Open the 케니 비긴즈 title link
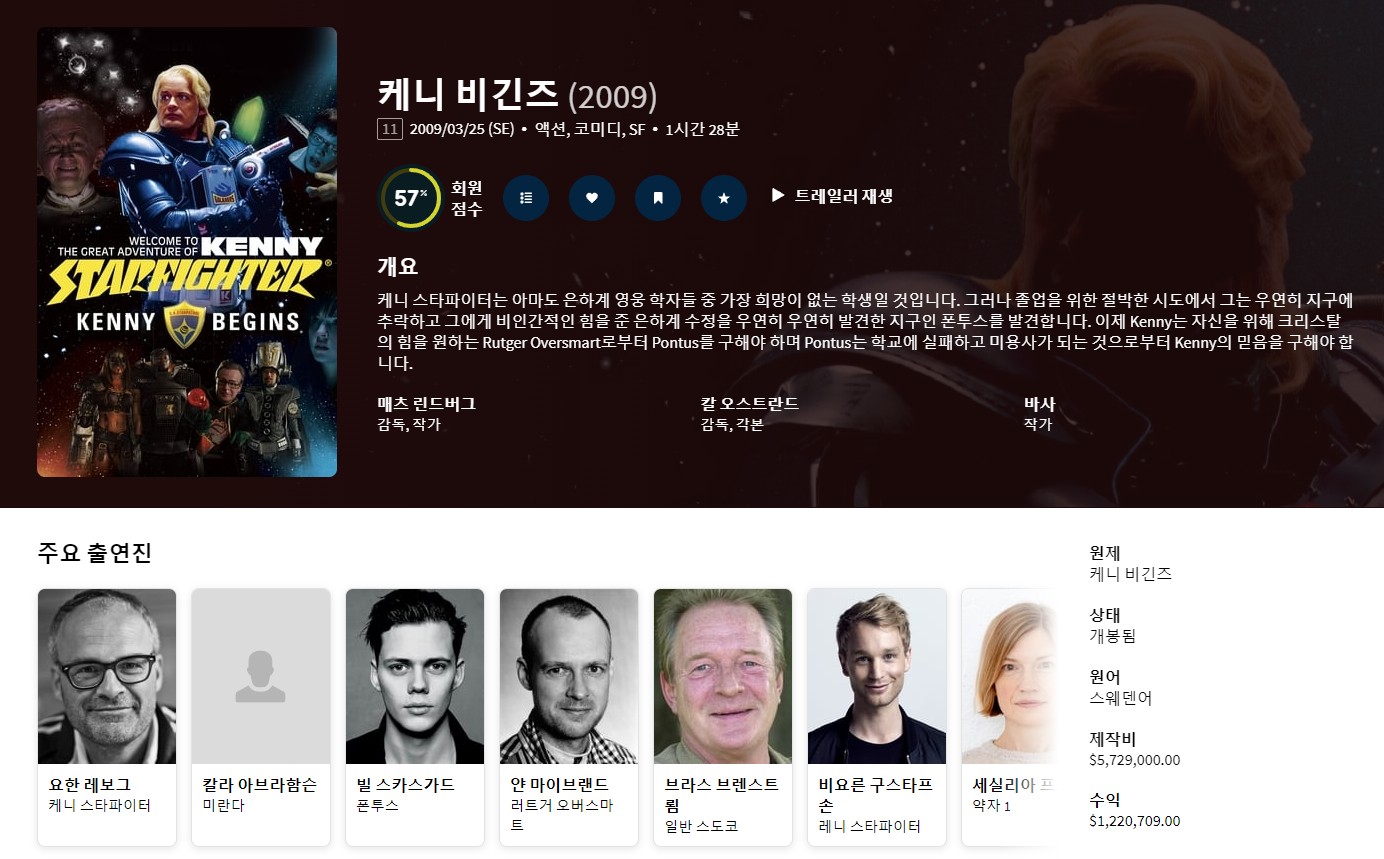Image resolution: width=1384 pixels, height=859 pixels. tap(468, 94)
